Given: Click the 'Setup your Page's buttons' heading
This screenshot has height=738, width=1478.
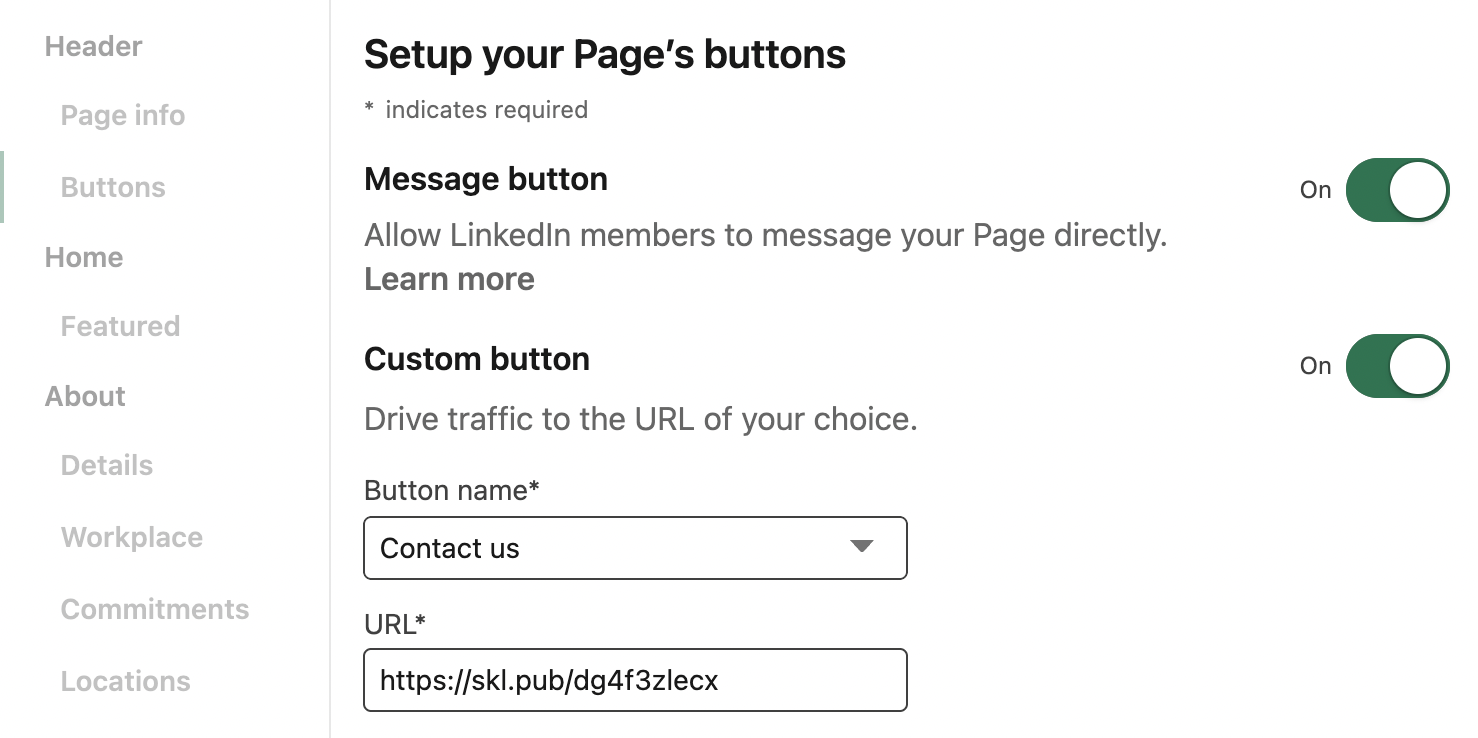Looking at the screenshot, I should click(605, 55).
